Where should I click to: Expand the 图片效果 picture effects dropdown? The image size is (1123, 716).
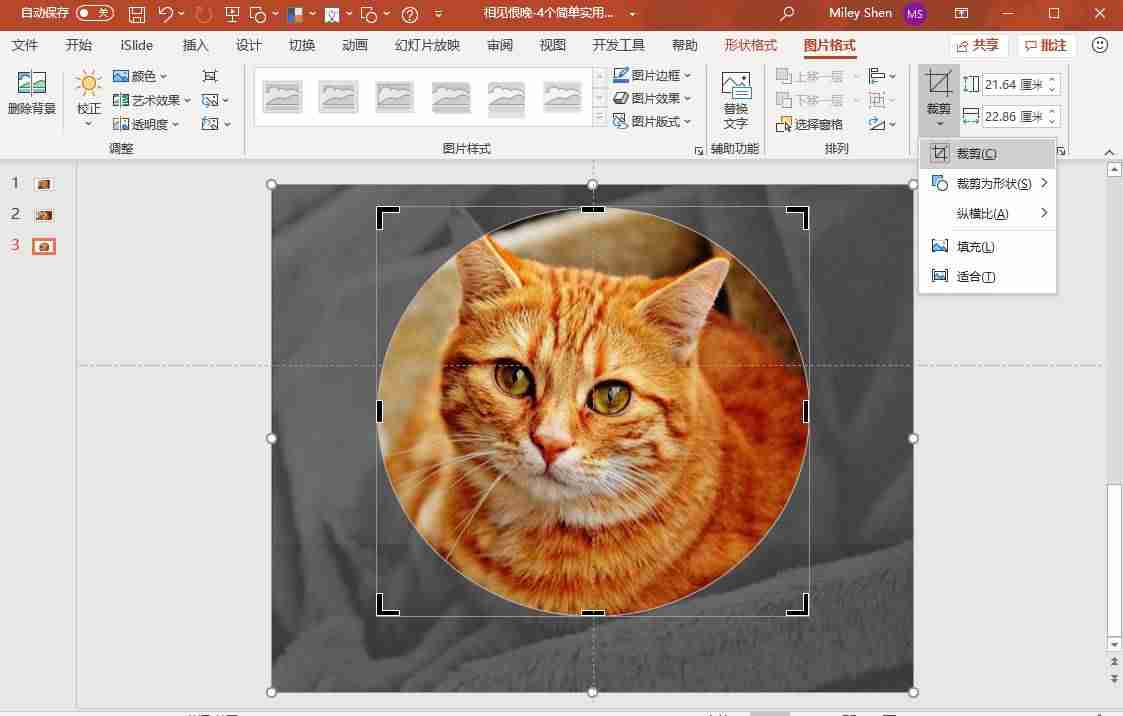(687, 98)
